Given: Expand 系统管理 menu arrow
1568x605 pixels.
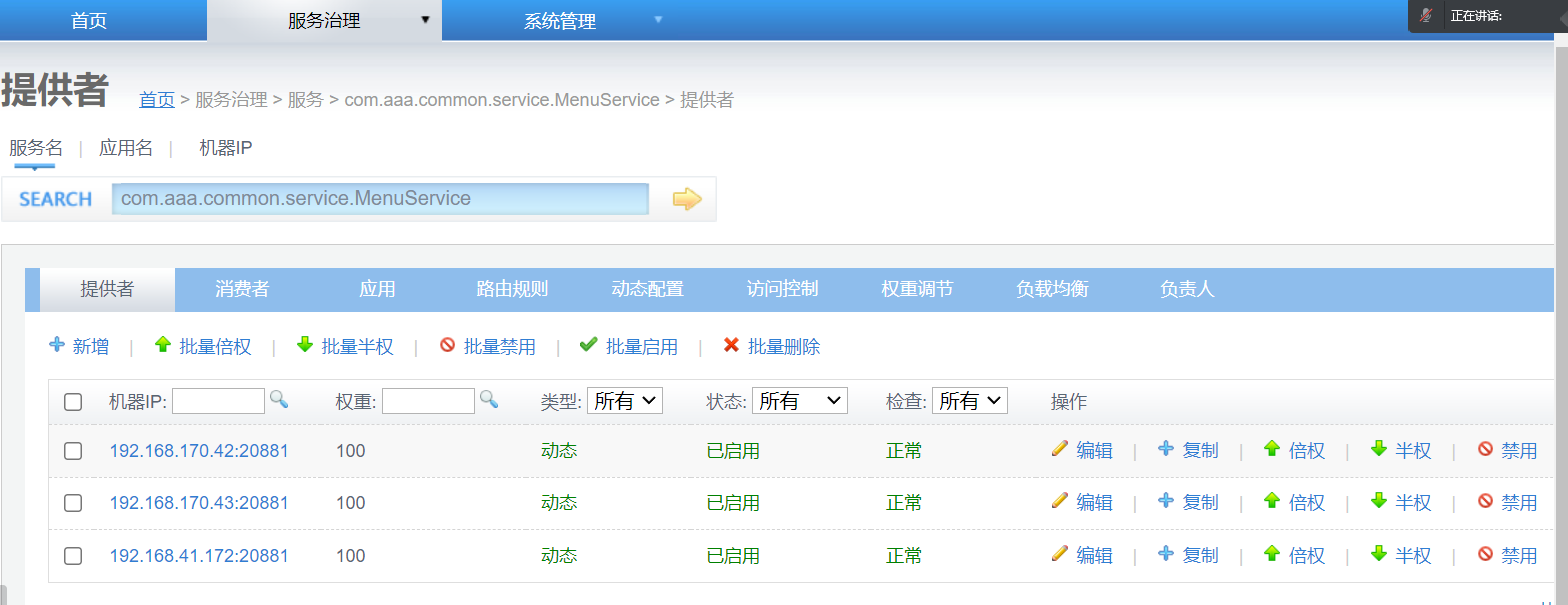Looking at the screenshot, I should (658, 19).
